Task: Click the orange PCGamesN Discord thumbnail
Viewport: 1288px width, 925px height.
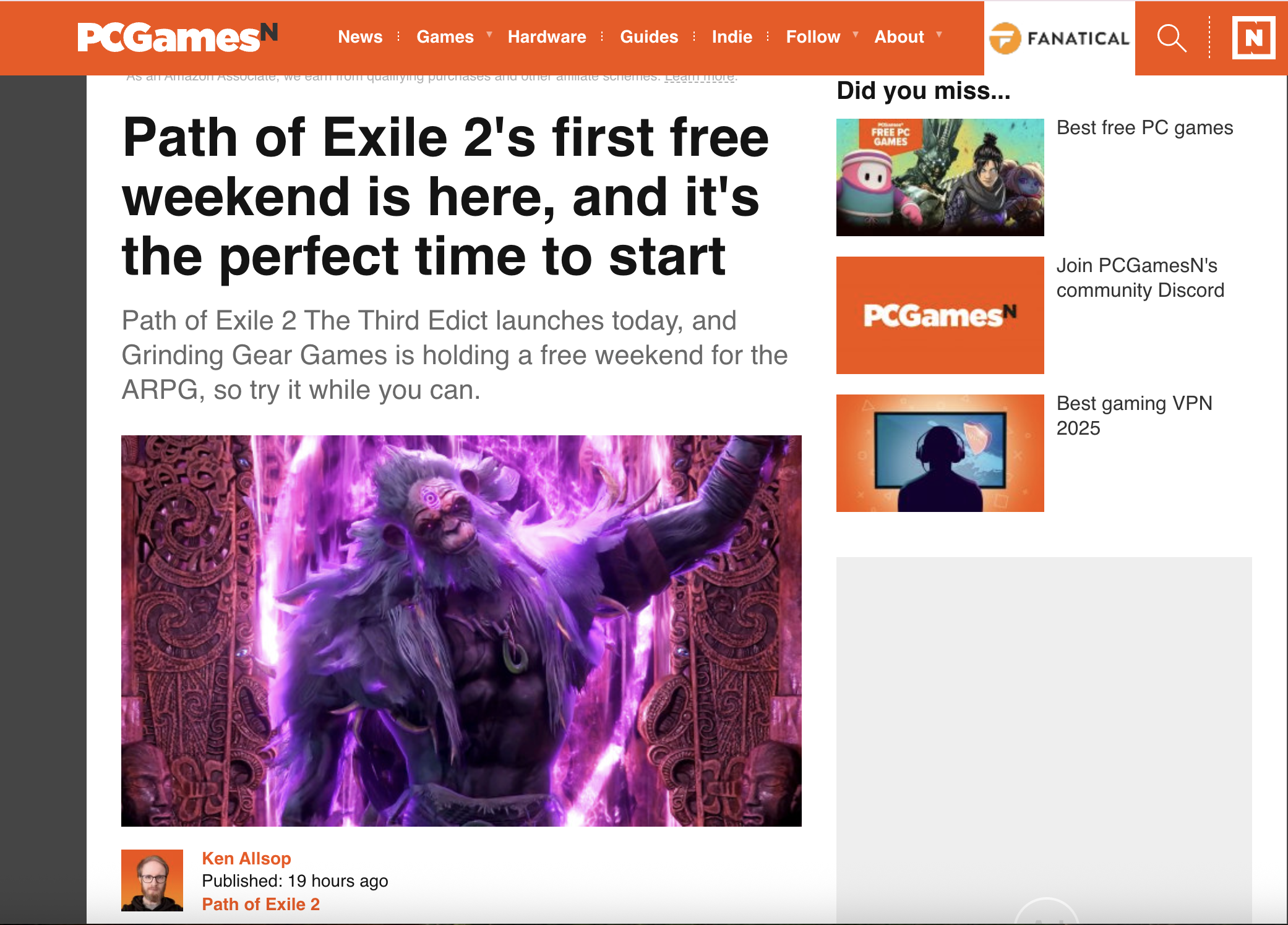Action: [940, 315]
